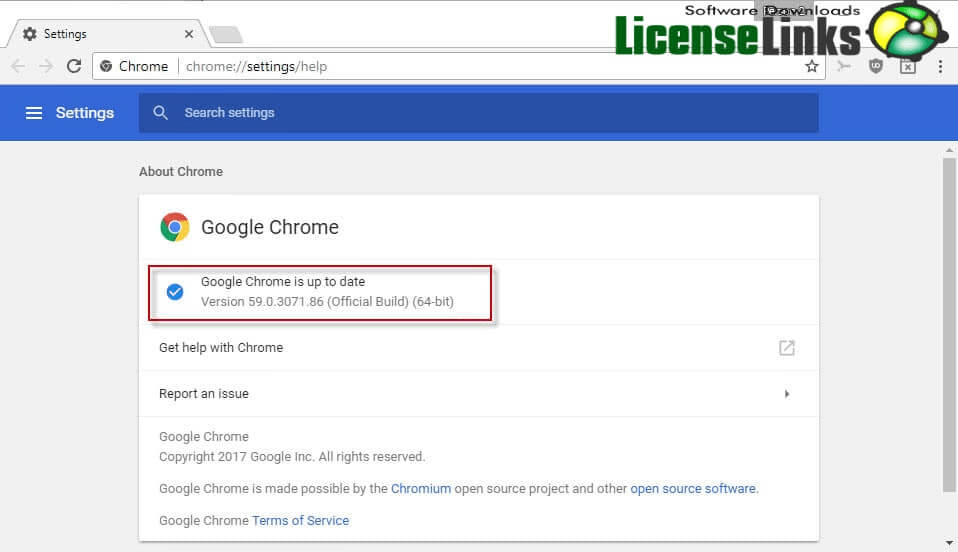958x552 pixels.
Task: Click the Version 59.0.3071.86 text
Action: (x=327, y=301)
